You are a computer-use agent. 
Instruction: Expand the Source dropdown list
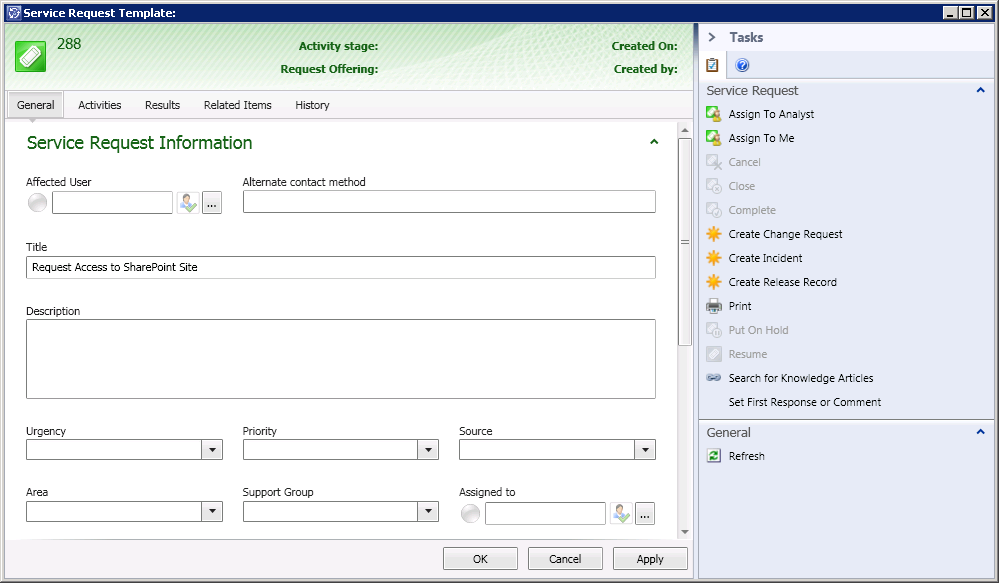point(645,450)
